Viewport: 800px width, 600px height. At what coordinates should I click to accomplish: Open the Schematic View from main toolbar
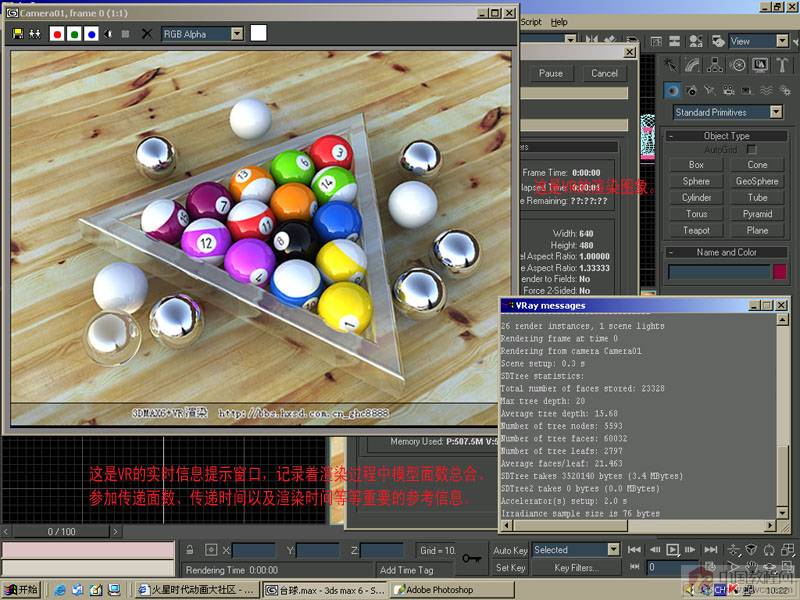click(x=674, y=41)
